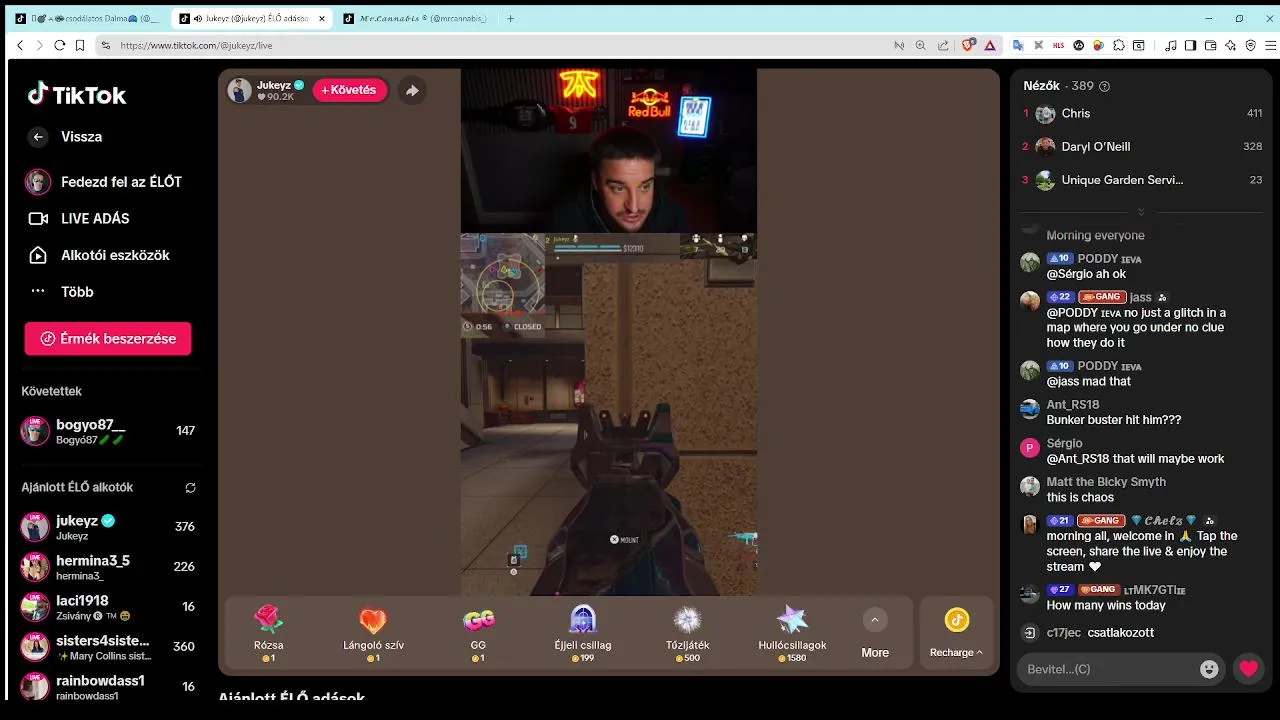Open a new browser tab

pos(510,18)
